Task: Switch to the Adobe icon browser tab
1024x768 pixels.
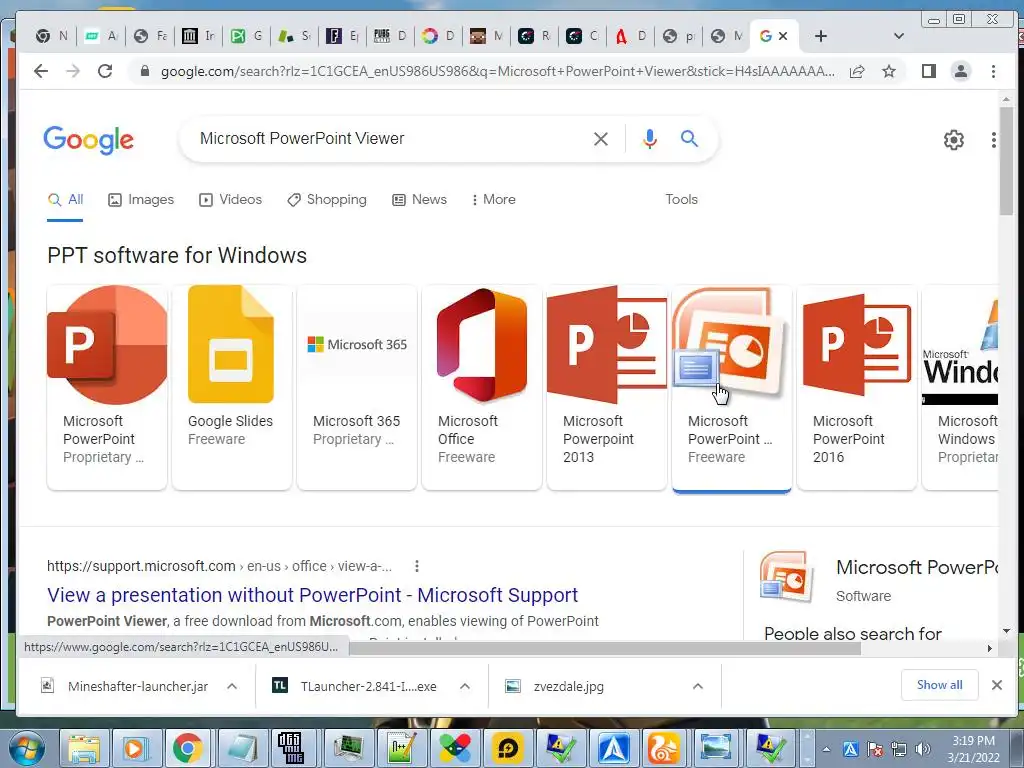Action: pyautogui.click(x=630, y=36)
